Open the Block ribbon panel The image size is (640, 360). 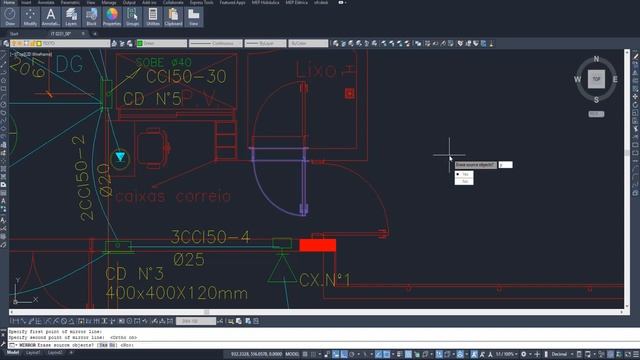[91, 17]
